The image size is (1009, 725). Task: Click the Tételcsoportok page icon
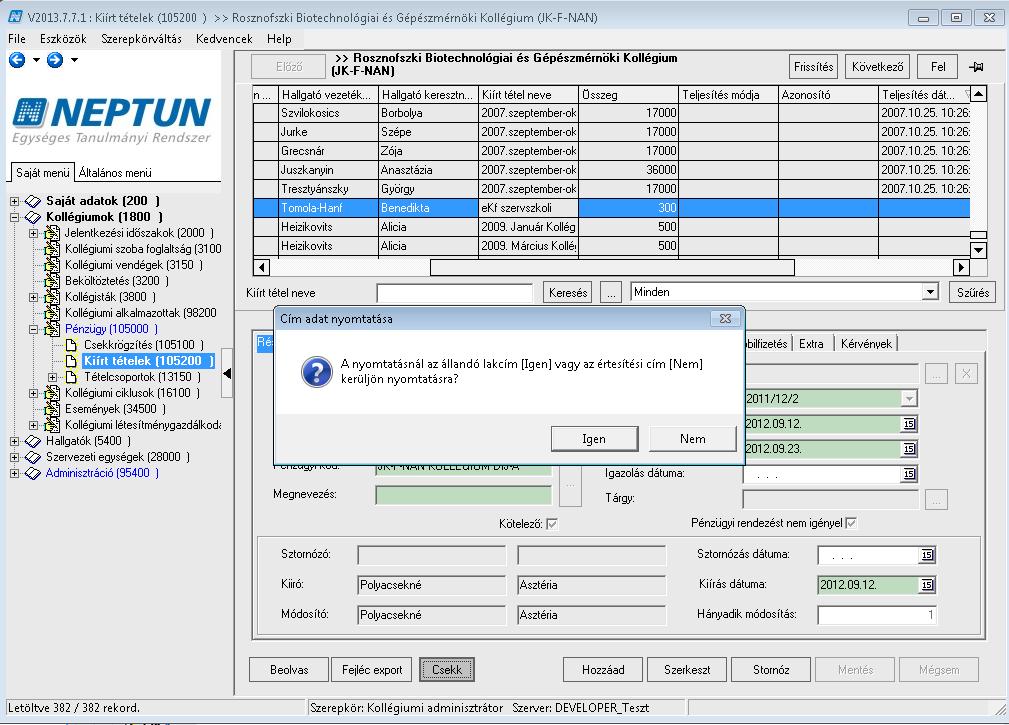pos(71,377)
